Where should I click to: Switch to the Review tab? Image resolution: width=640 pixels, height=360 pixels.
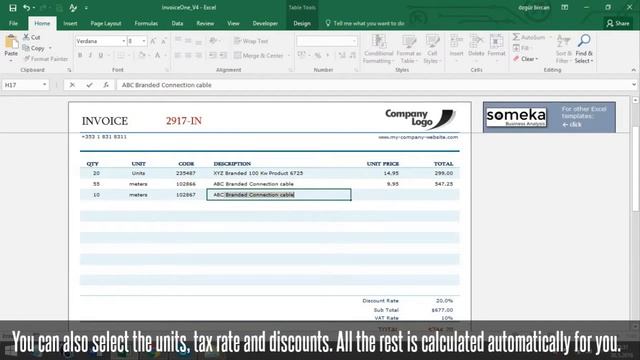[205, 23]
